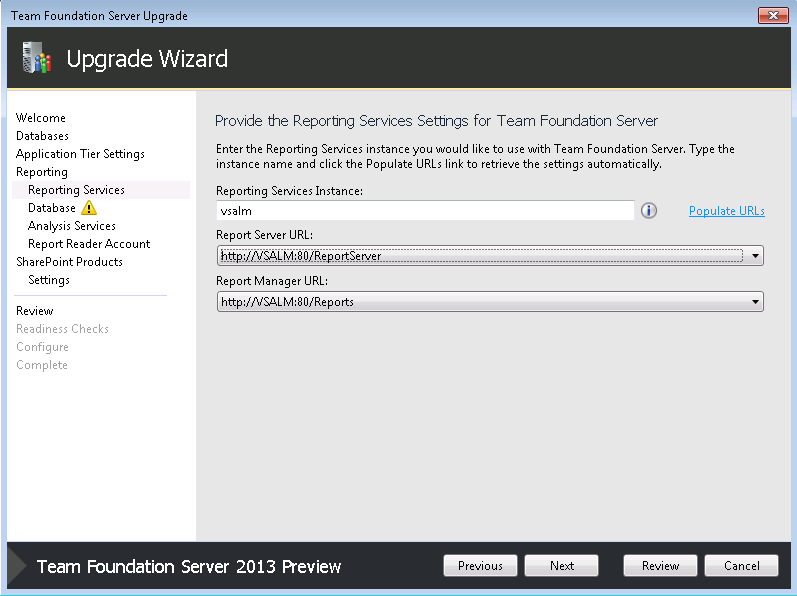Open the Database sub-step under Reporting

click(x=51, y=208)
